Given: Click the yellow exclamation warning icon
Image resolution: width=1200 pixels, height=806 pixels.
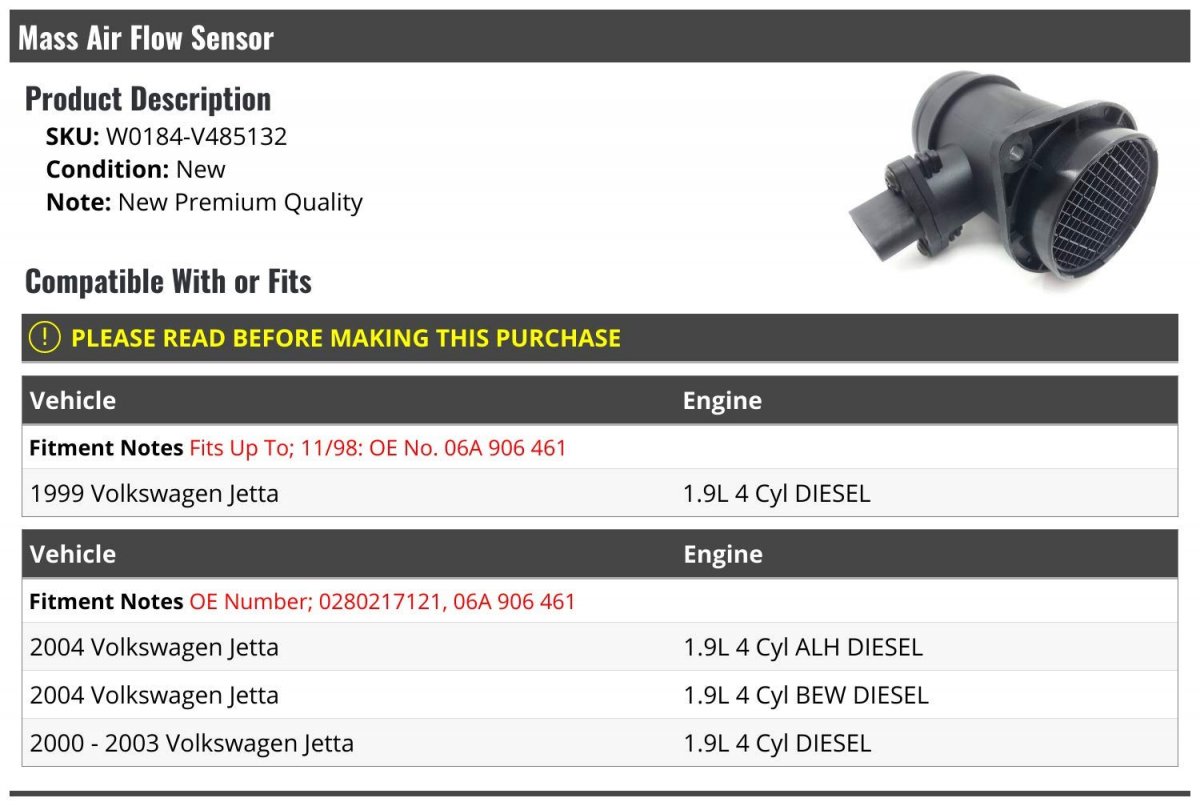Looking at the screenshot, I should pos(45,338).
